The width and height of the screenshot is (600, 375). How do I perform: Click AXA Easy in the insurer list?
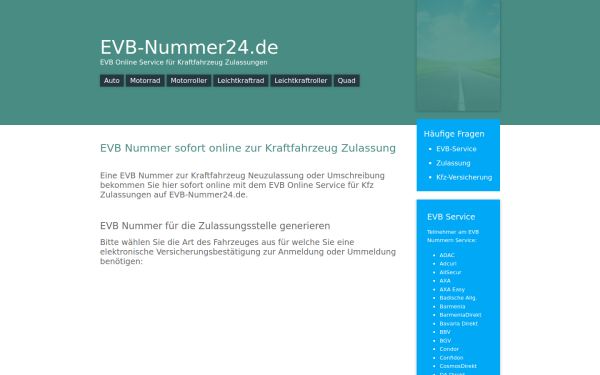pos(452,290)
